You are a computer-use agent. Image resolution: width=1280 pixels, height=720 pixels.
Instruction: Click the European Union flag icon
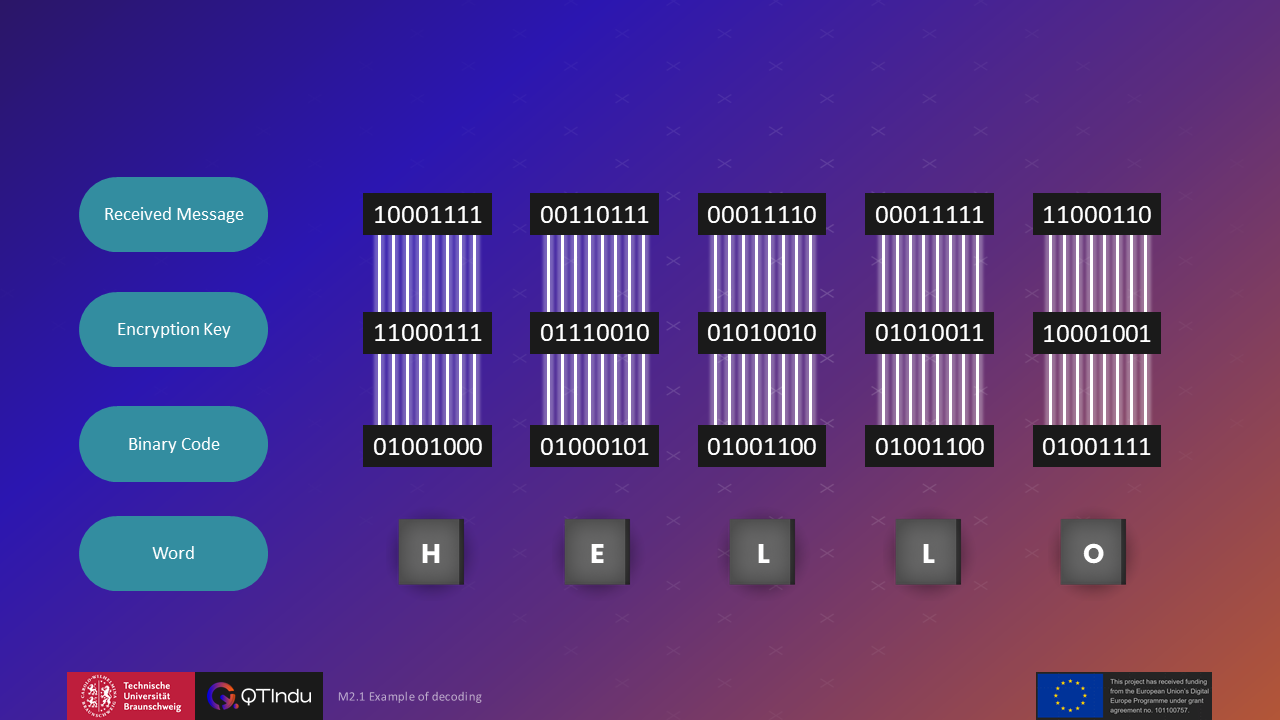click(1070, 696)
